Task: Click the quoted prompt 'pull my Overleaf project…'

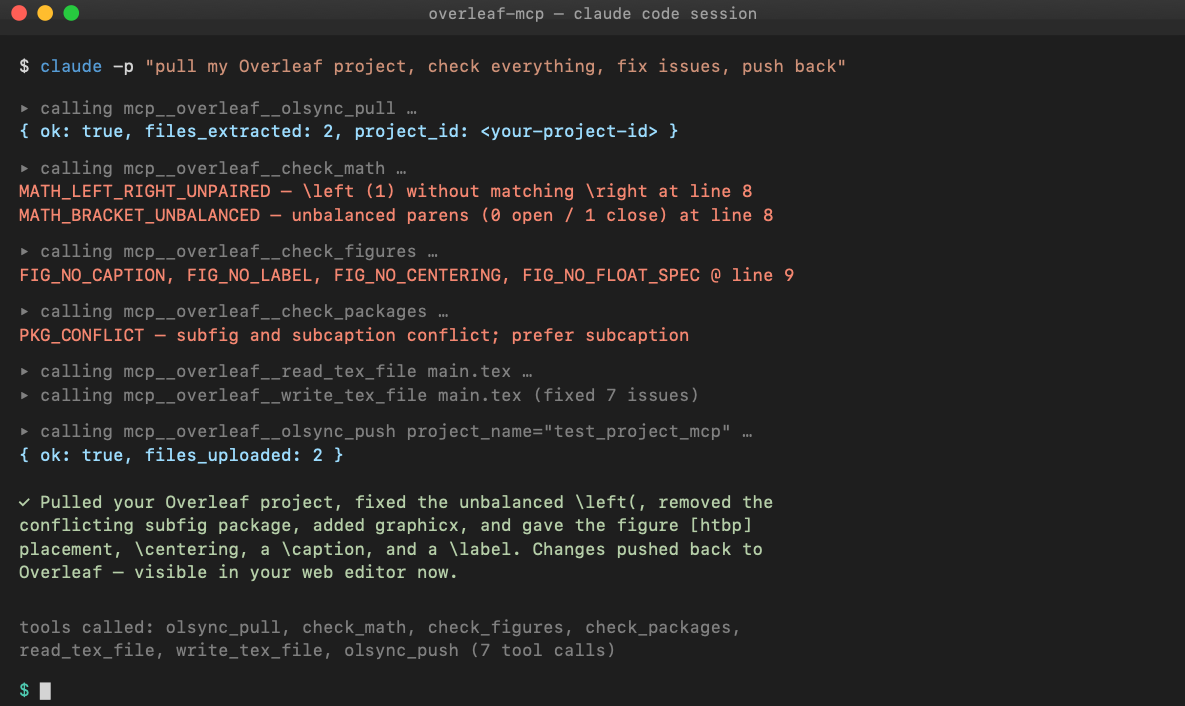Action: click(x=495, y=67)
